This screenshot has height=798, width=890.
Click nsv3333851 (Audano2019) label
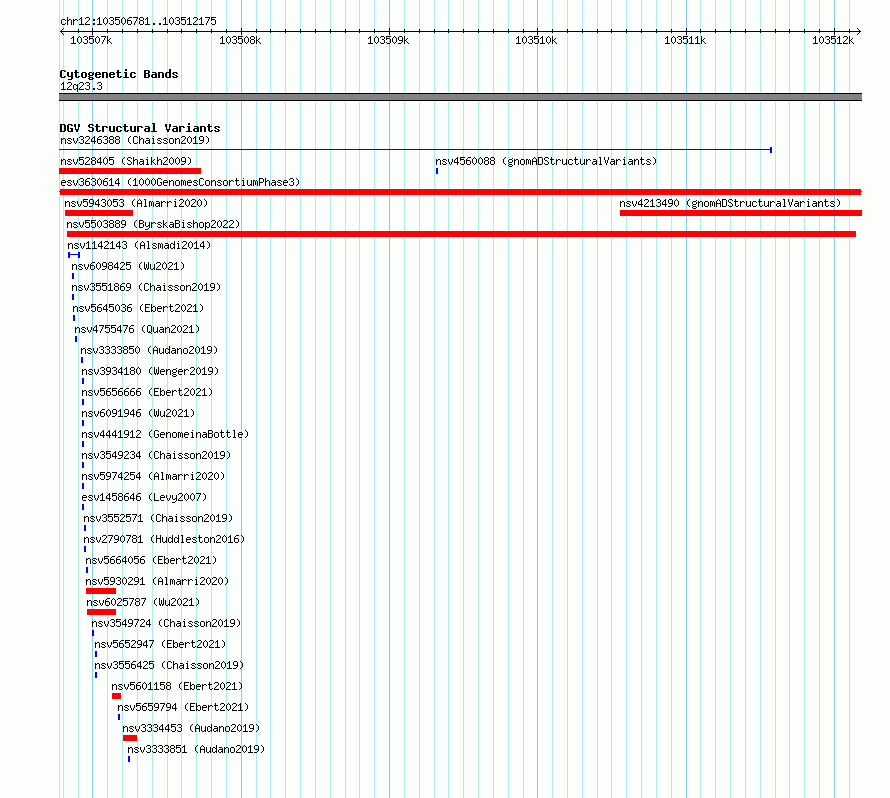click(x=196, y=749)
